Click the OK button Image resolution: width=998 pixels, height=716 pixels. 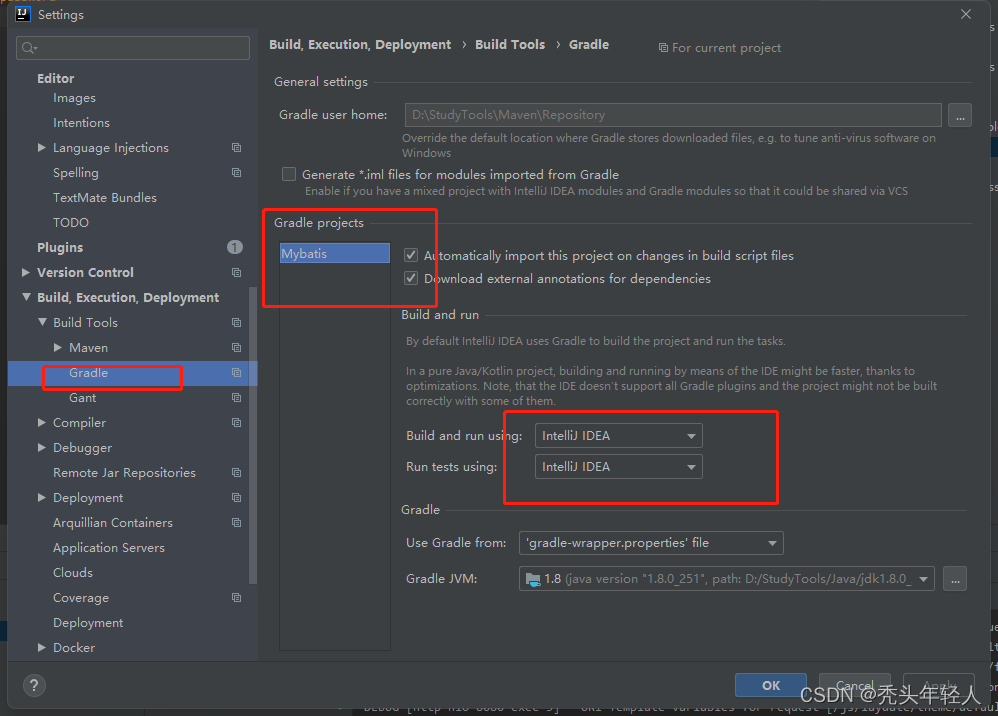click(x=771, y=685)
